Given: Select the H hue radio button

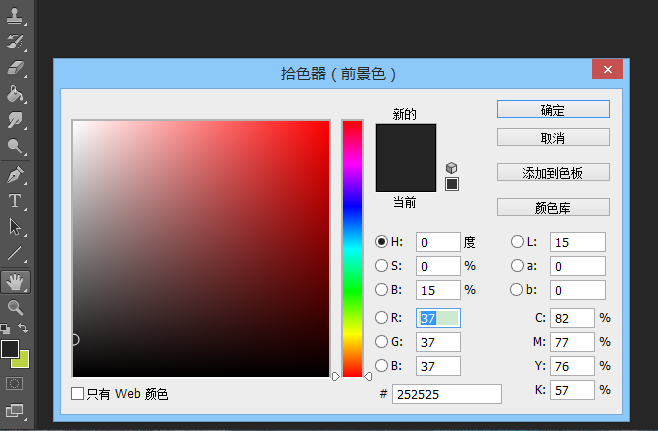Looking at the screenshot, I should click(x=381, y=242).
